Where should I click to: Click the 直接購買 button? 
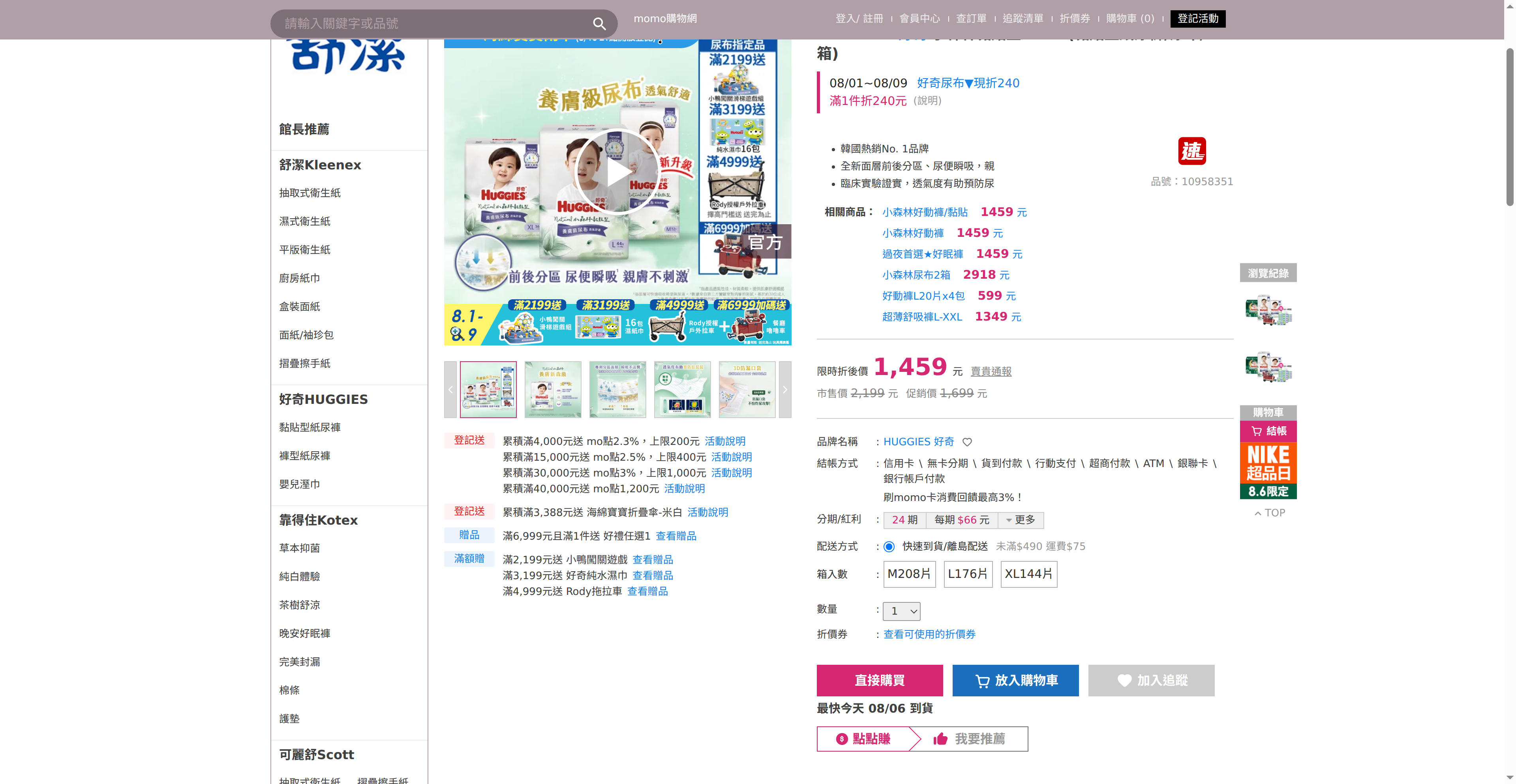pyautogui.click(x=880, y=681)
